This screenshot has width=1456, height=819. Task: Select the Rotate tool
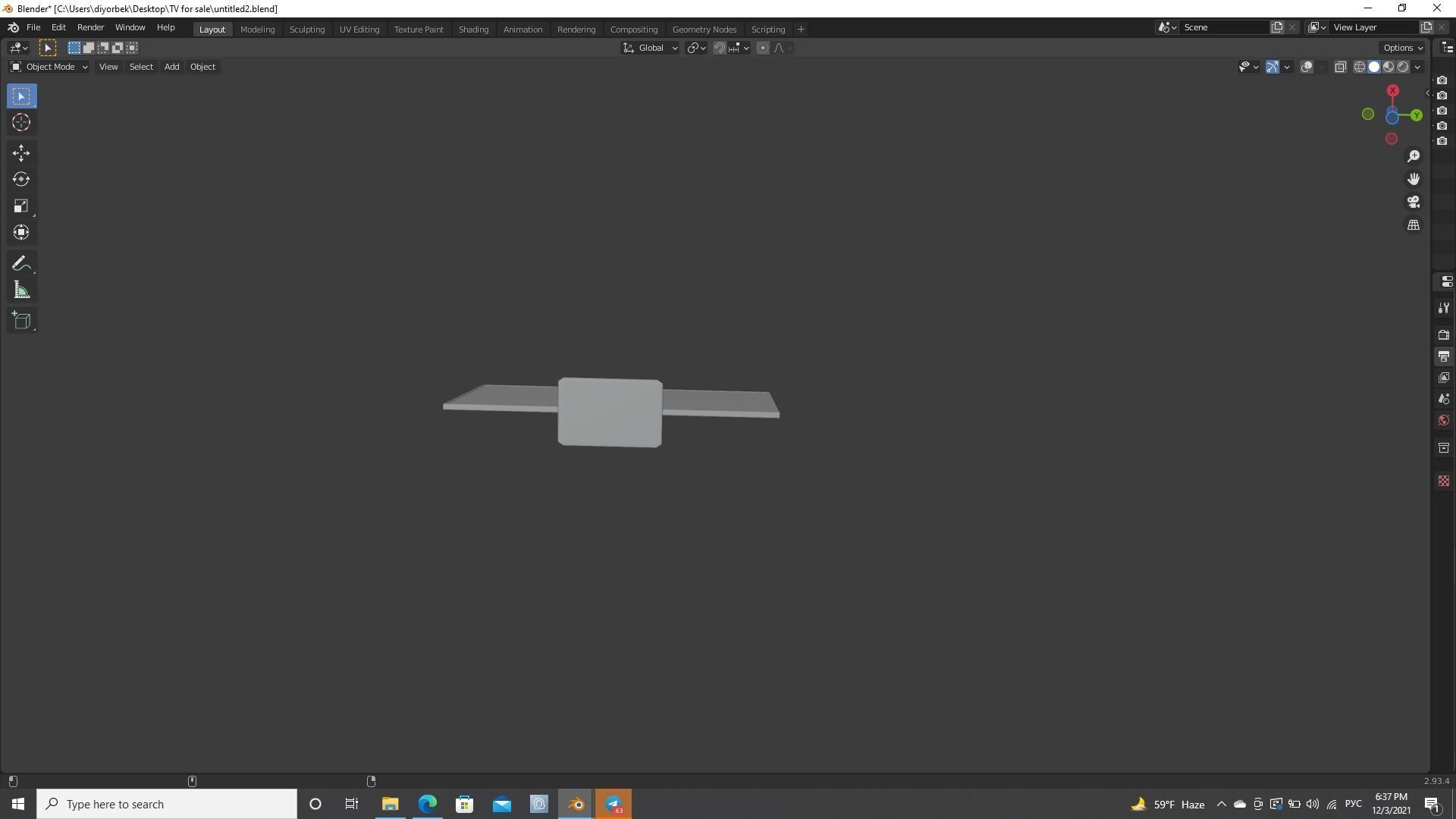(21, 179)
